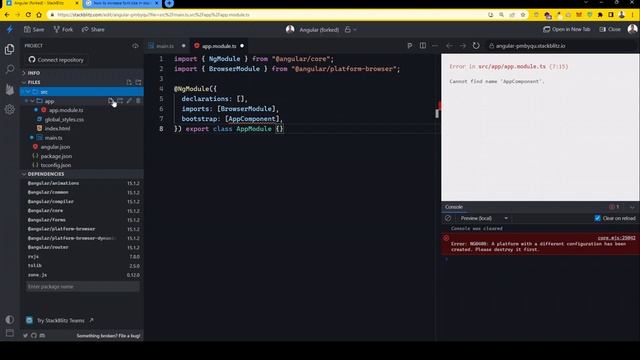Click the preview forward arrow
640x360 pixels.
tap(462, 46)
